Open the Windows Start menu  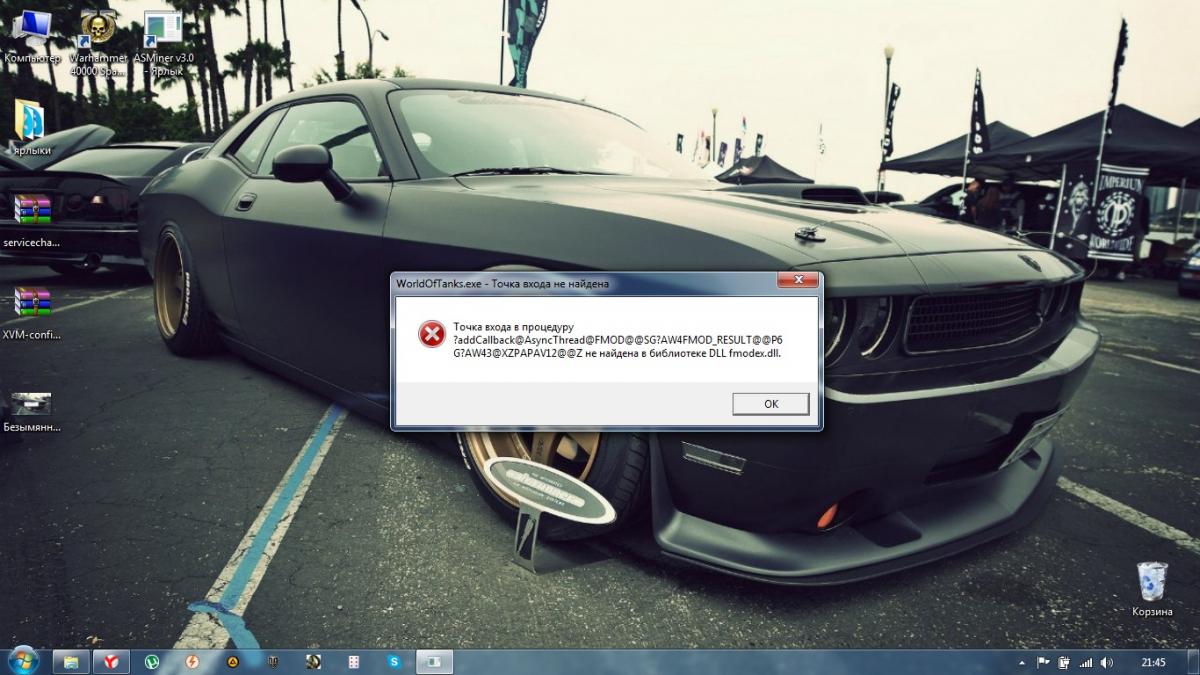click(21, 661)
